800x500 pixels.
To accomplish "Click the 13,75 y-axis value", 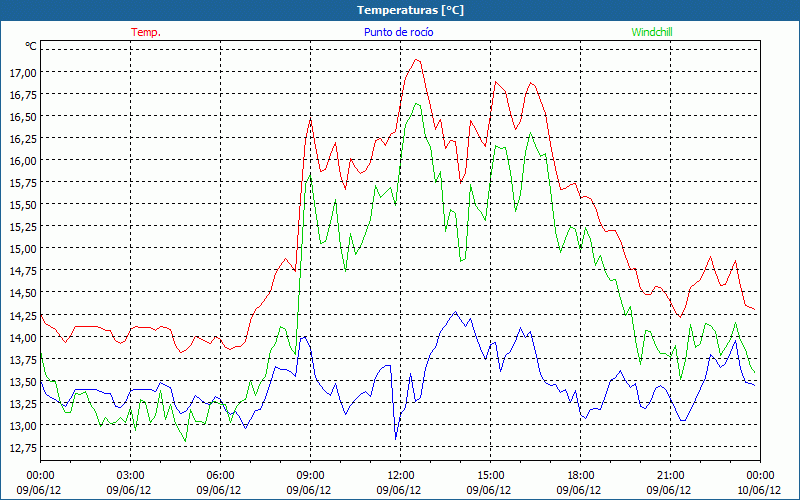I will click(x=23, y=359).
